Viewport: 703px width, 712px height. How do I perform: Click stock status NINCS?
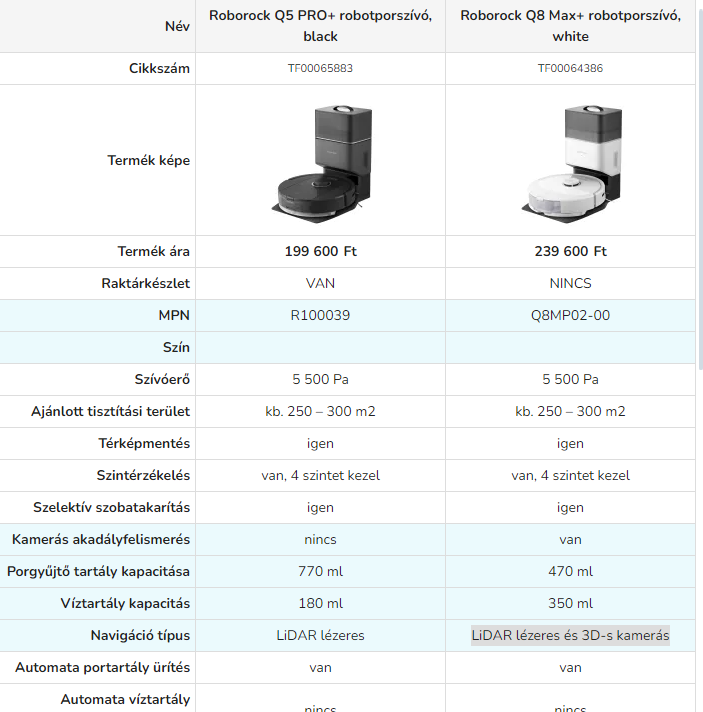(x=571, y=283)
